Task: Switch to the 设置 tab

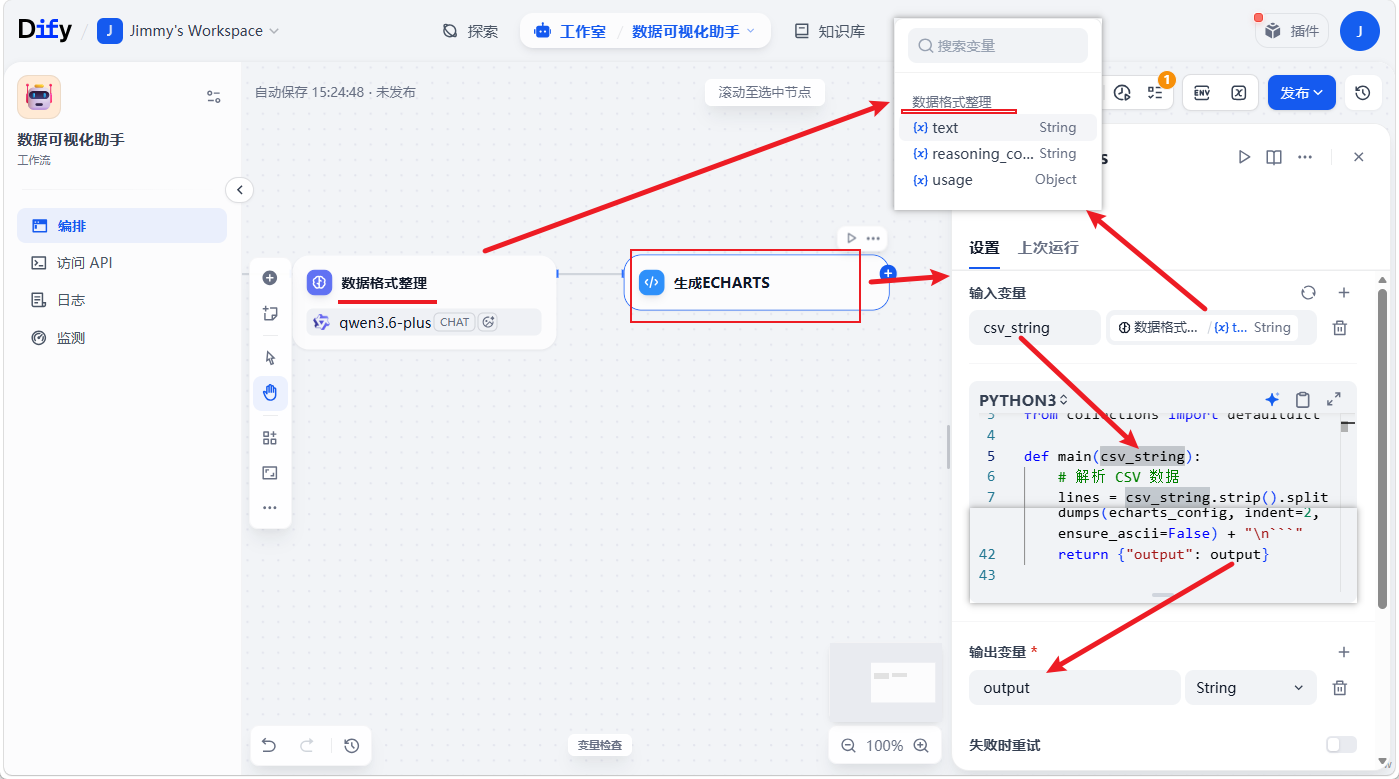Action: (x=984, y=248)
